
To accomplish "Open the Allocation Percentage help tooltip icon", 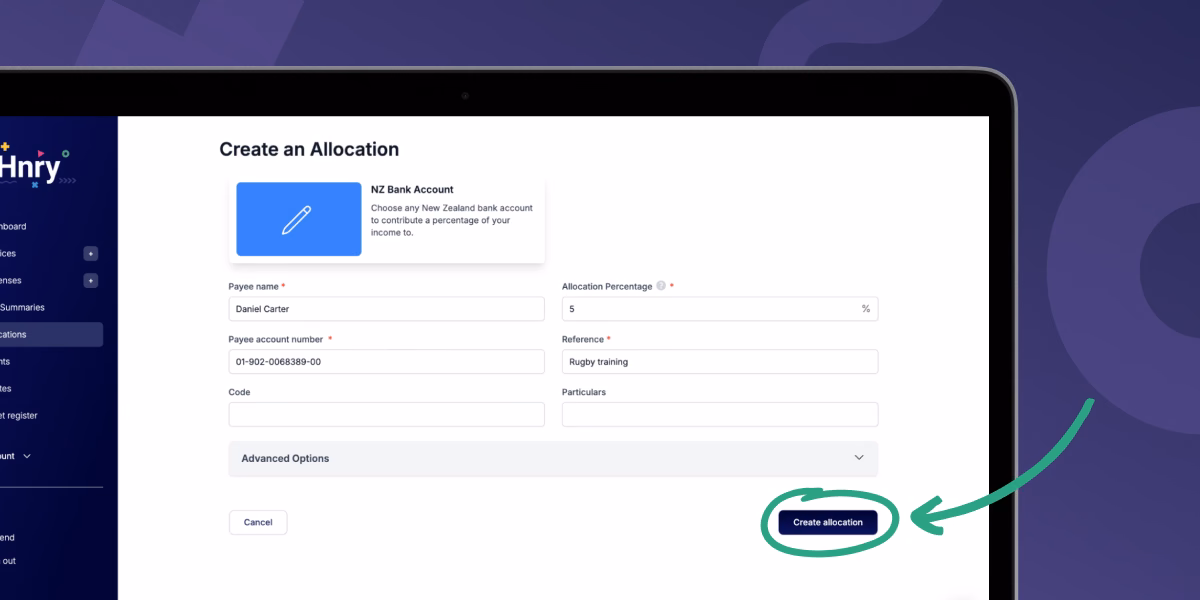I will click(661, 286).
